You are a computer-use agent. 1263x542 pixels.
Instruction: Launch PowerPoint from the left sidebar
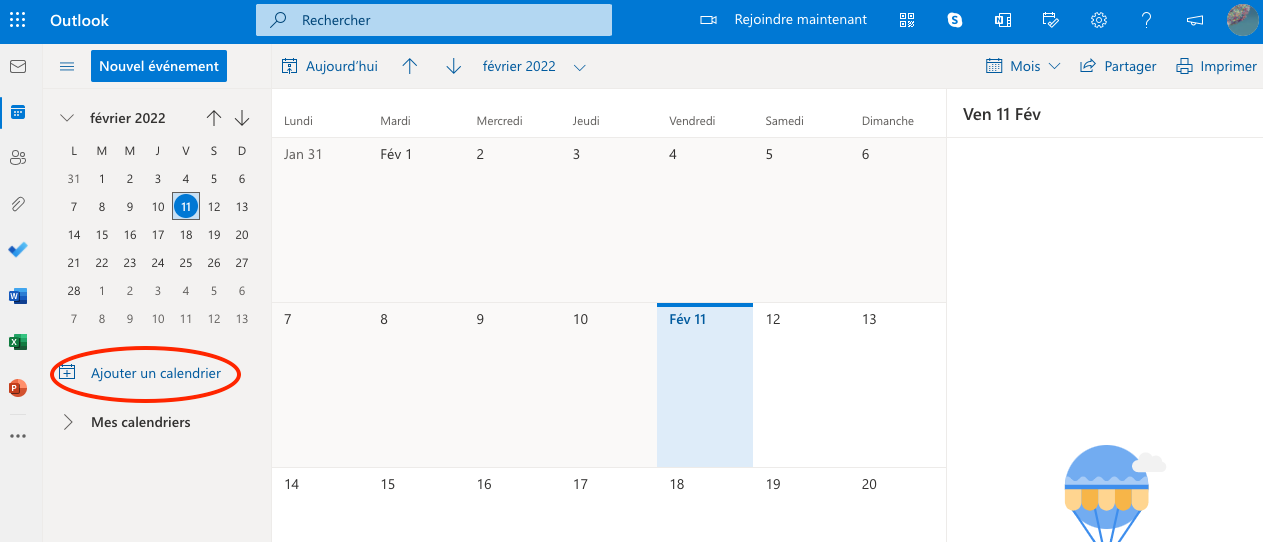click(x=18, y=388)
